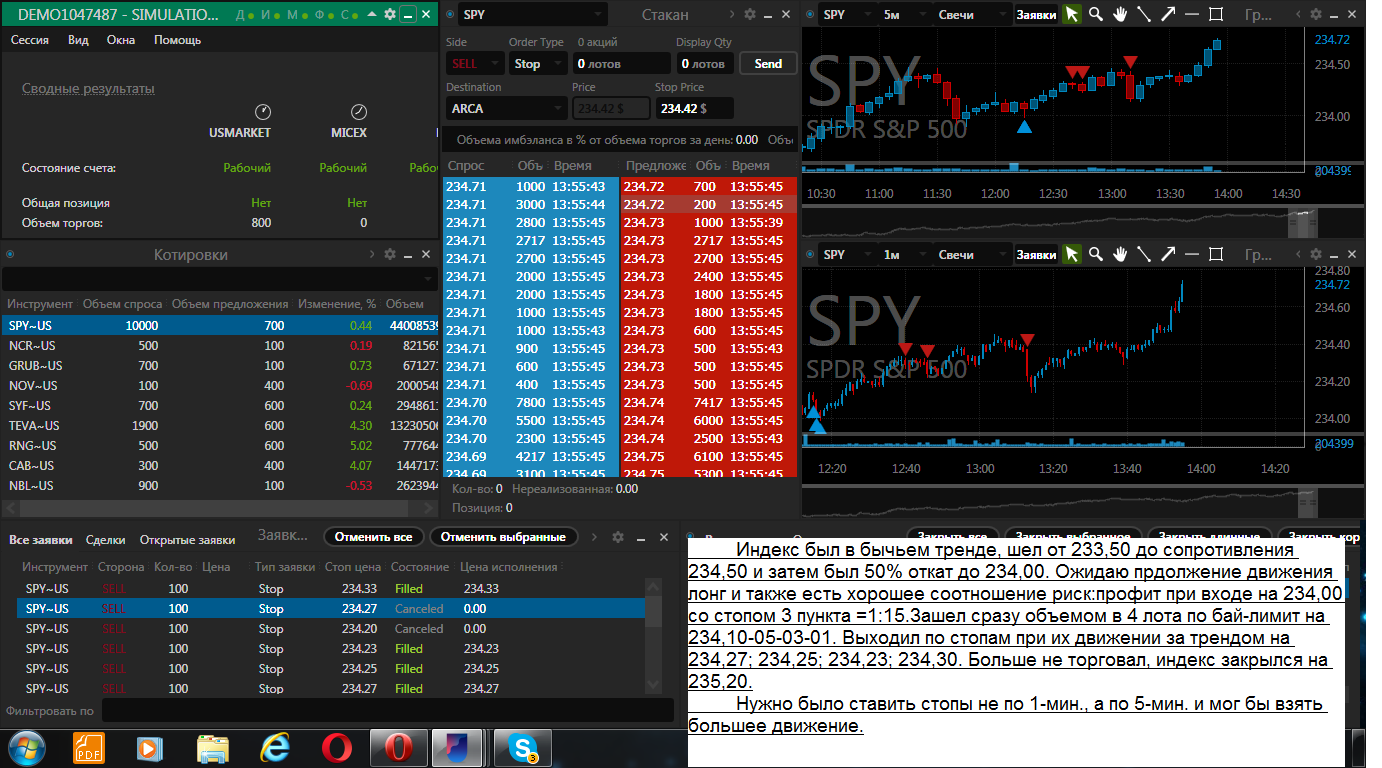Viewport: 1382px width, 768px height.
Task: Switch to the Открытые заявки tab
Action: click(x=187, y=539)
